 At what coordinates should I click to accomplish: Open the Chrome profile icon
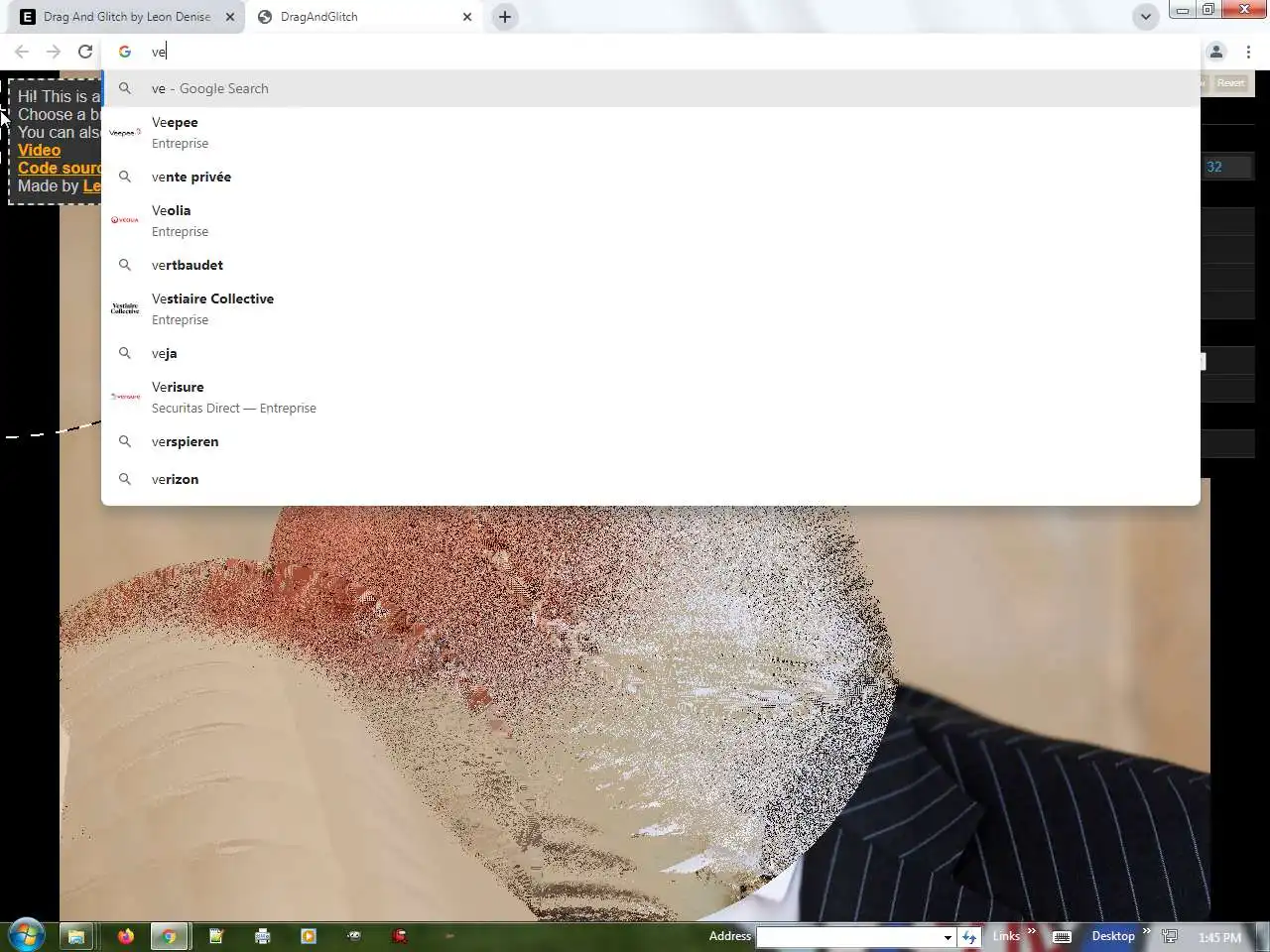pos(1216,52)
